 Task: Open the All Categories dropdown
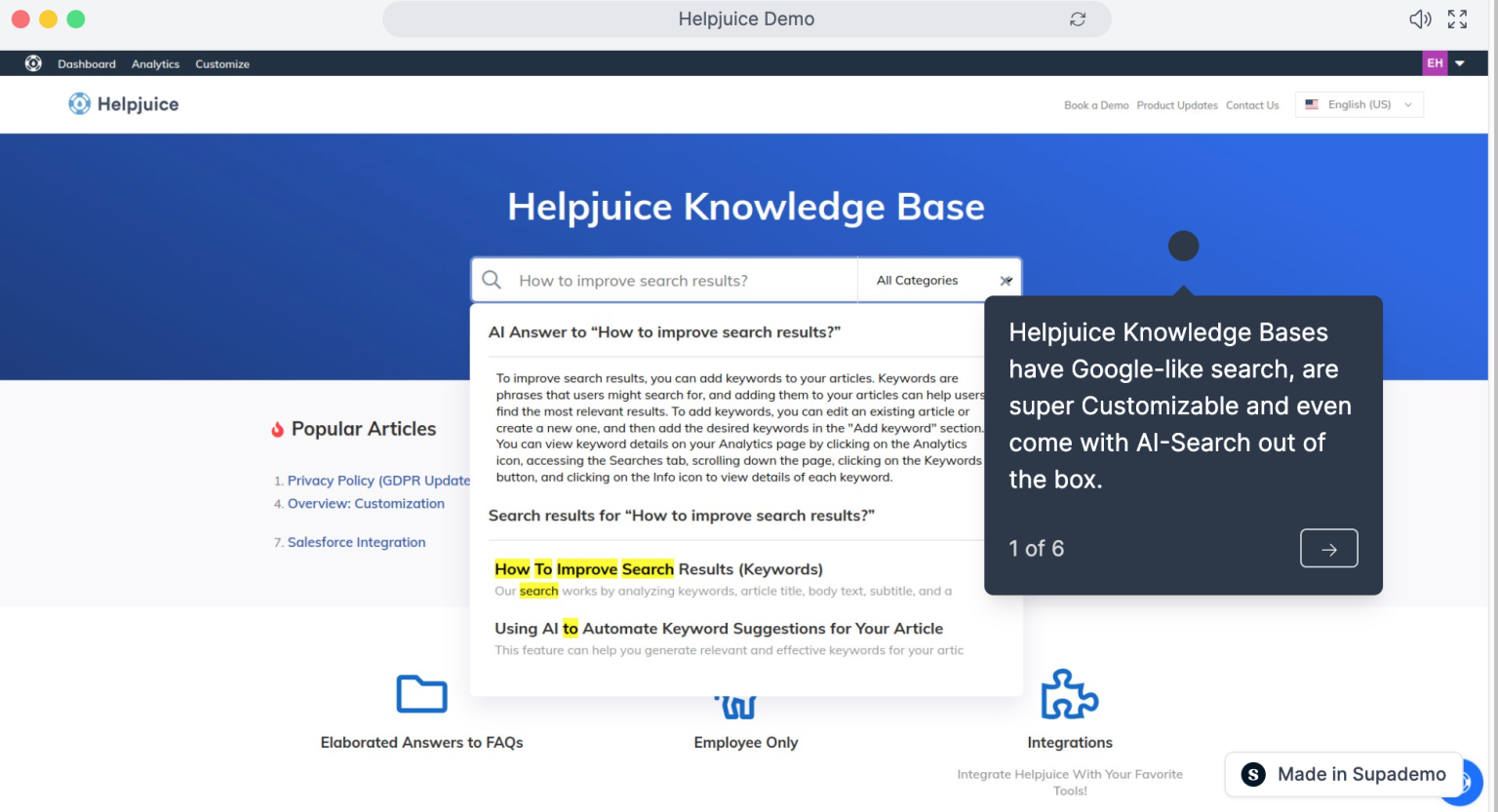[917, 280]
